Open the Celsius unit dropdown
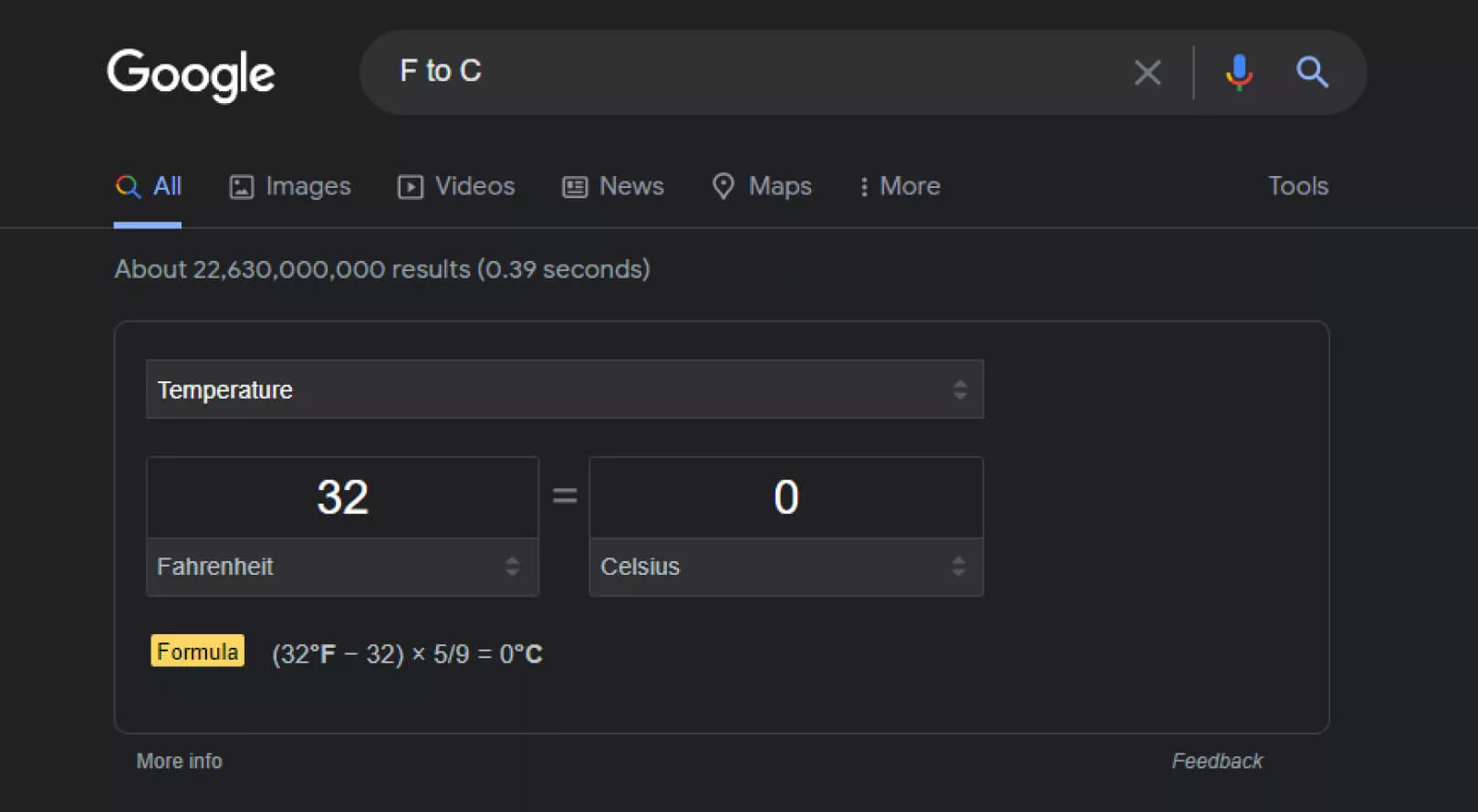 tap(786, 567)
